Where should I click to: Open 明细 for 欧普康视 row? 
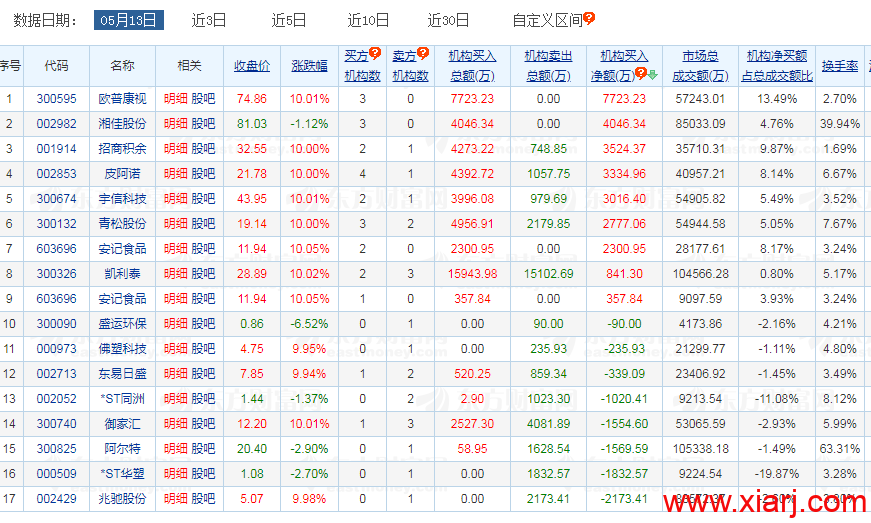click(x=176, y=99)
